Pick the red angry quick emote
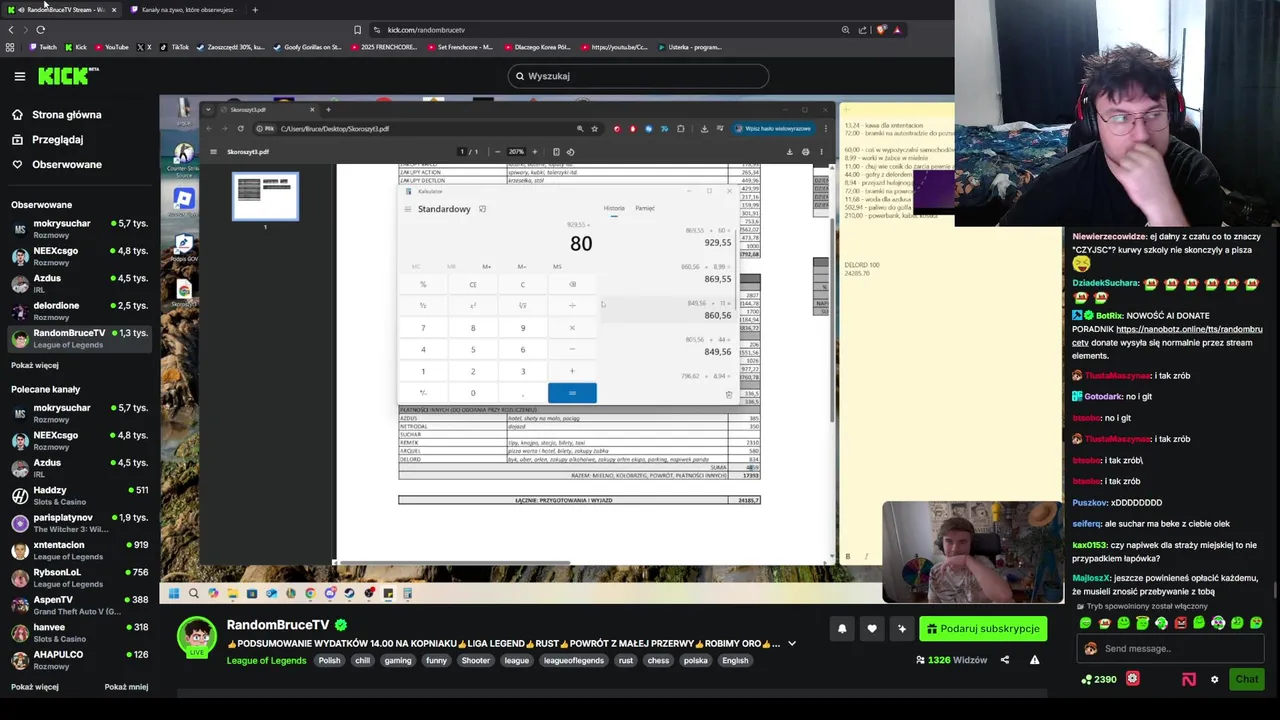The image size is (1280, 720). click(1180, 623)
